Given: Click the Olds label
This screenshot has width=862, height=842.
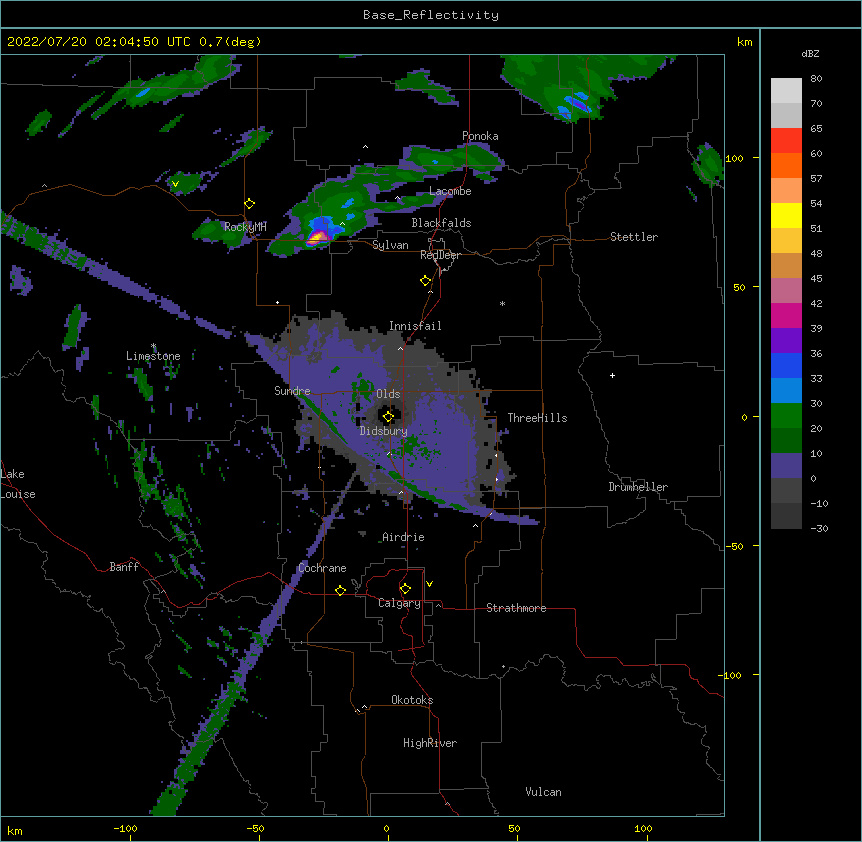Looking at the screenshot, I should click(x=388, y=394).
